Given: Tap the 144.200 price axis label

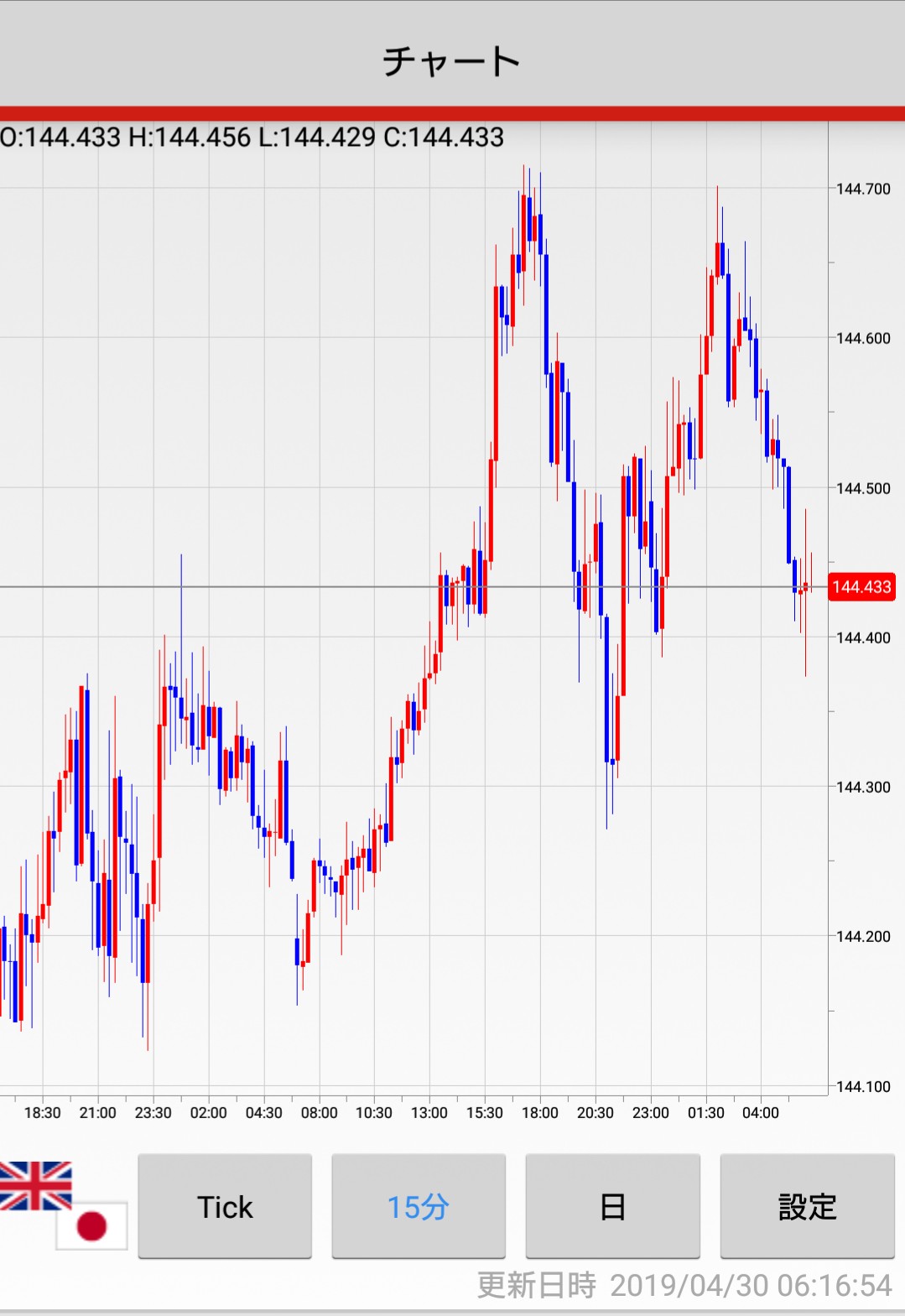Looking at the screenshot, I should [x=863, y=937].
